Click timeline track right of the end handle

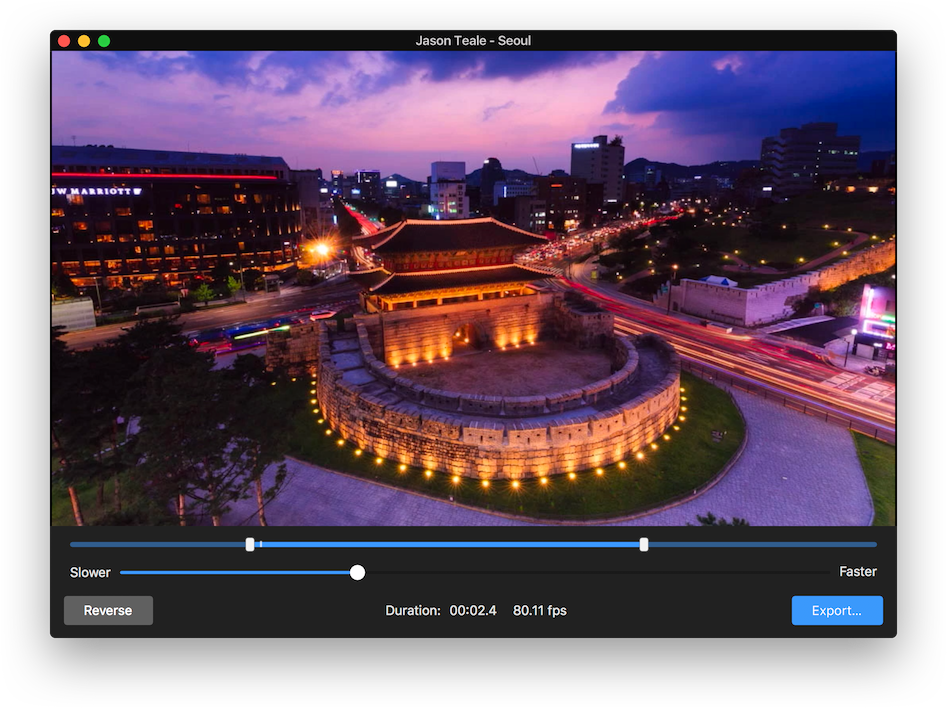[760, 545]
